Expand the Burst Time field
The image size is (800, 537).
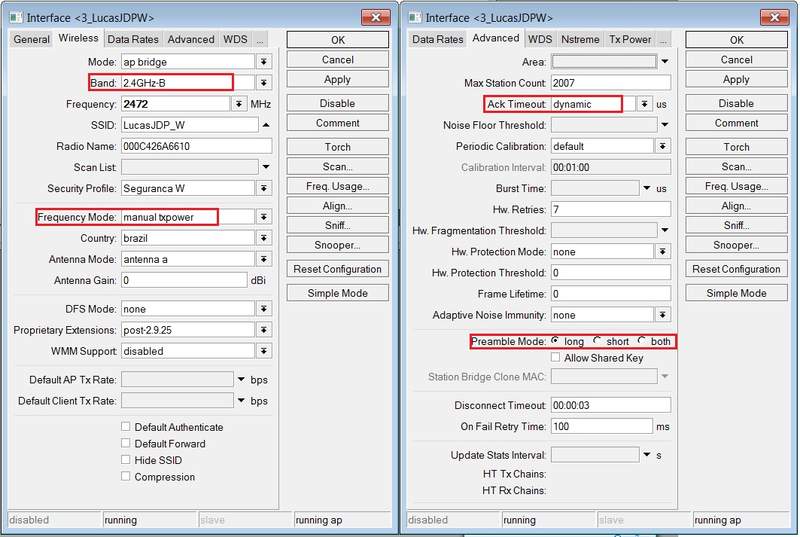click(x=646, y=188)
